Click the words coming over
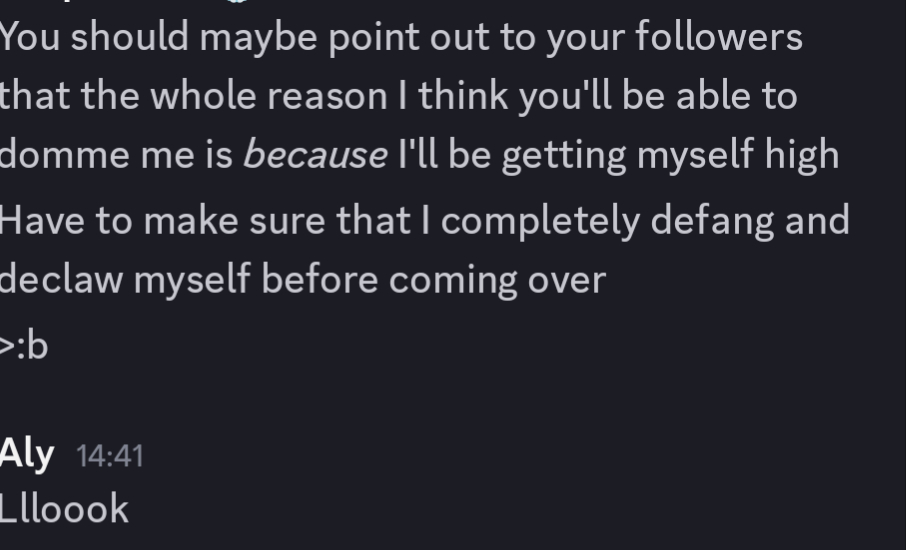The width and height of the screenshot is (906, 550). point(497,279)
